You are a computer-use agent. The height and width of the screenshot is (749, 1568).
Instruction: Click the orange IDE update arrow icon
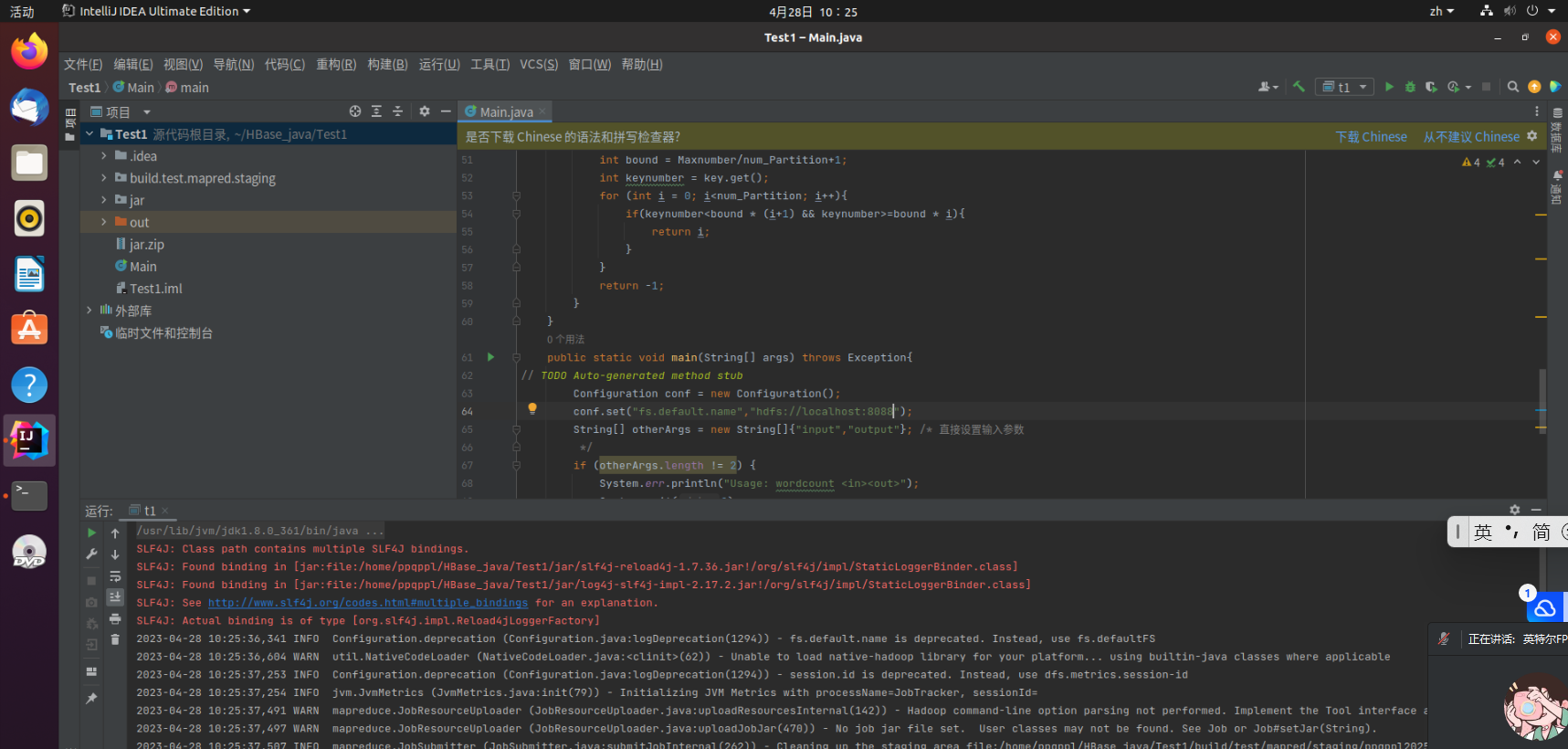1534,87
